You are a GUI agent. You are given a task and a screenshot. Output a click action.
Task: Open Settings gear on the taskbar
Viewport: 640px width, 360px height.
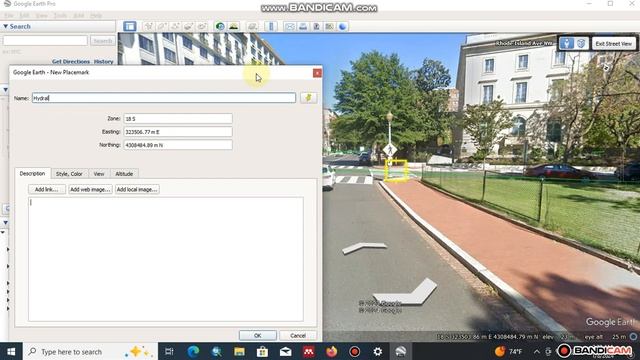click(x=378, y=351)
